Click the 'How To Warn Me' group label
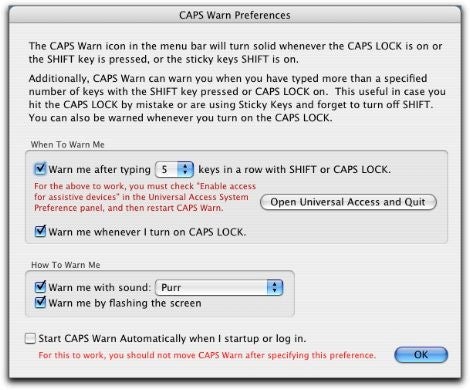This screenshot has height=390, width=470. click(66, 265)
